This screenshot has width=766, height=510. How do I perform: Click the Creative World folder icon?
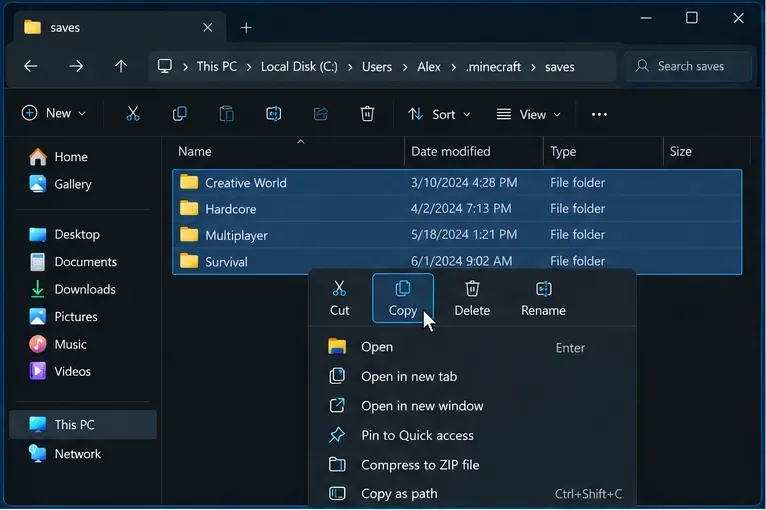click(x=189, y=182)
